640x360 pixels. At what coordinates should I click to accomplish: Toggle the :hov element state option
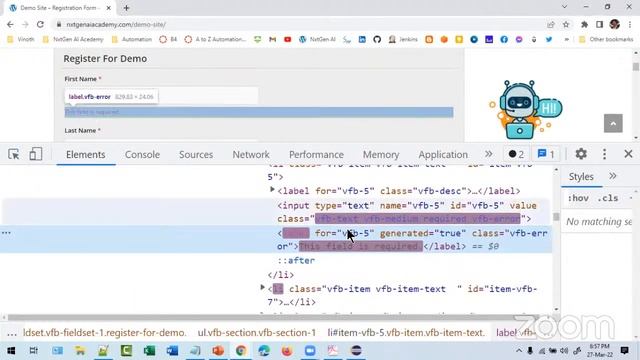(x=578, y=198)
